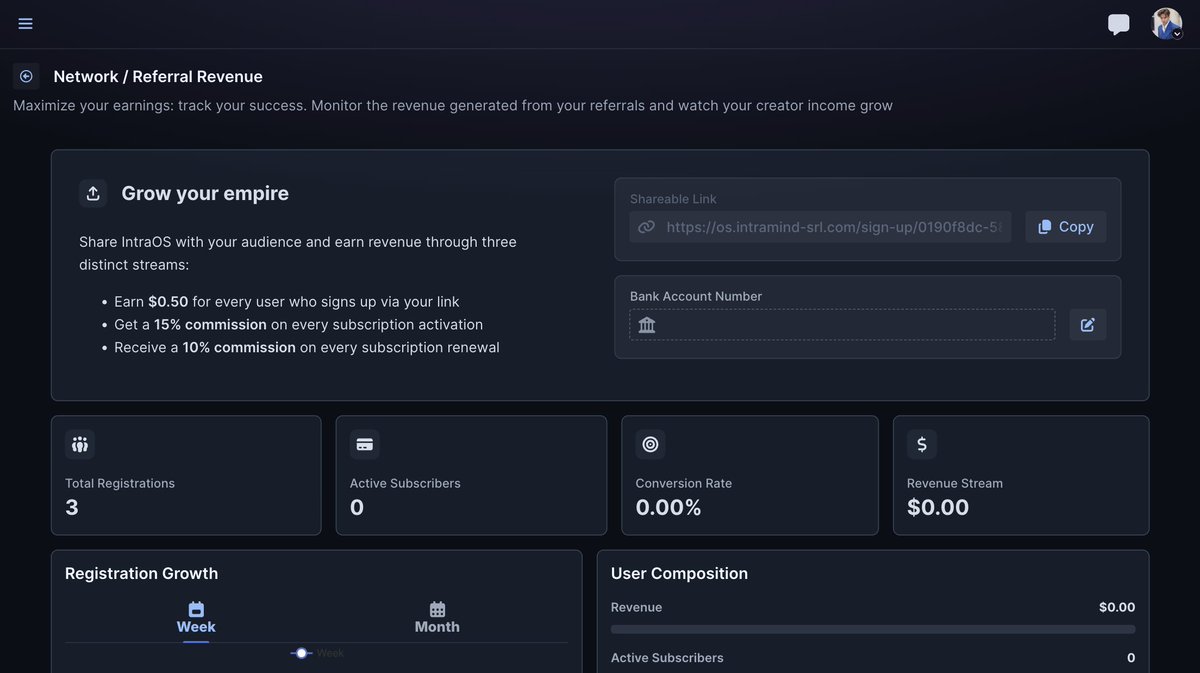Click the link chain icon in Shareable Link

tap(646, 227)
